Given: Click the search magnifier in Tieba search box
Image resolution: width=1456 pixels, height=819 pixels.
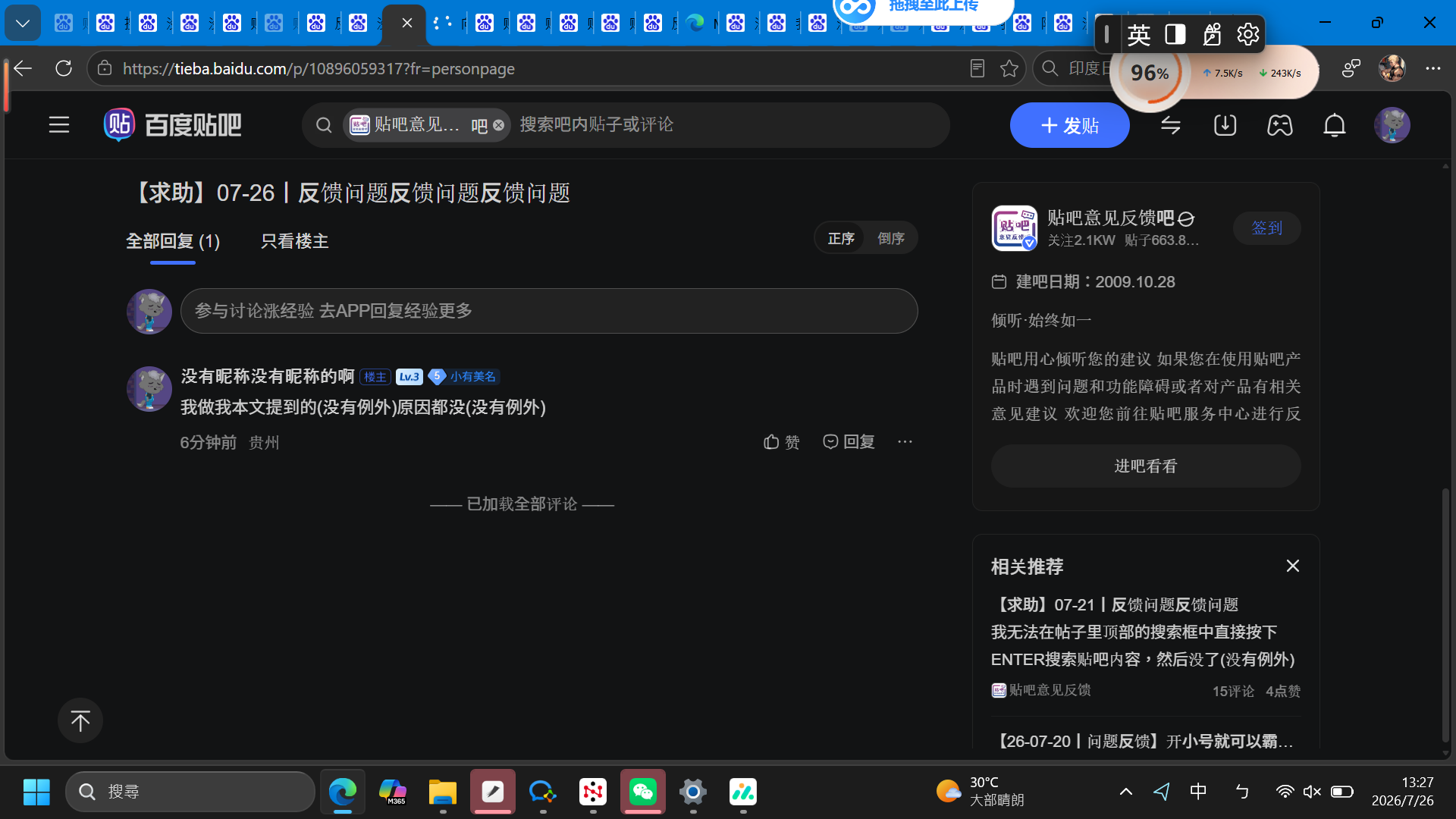Looking at the screenshot, I should point(324,125).
